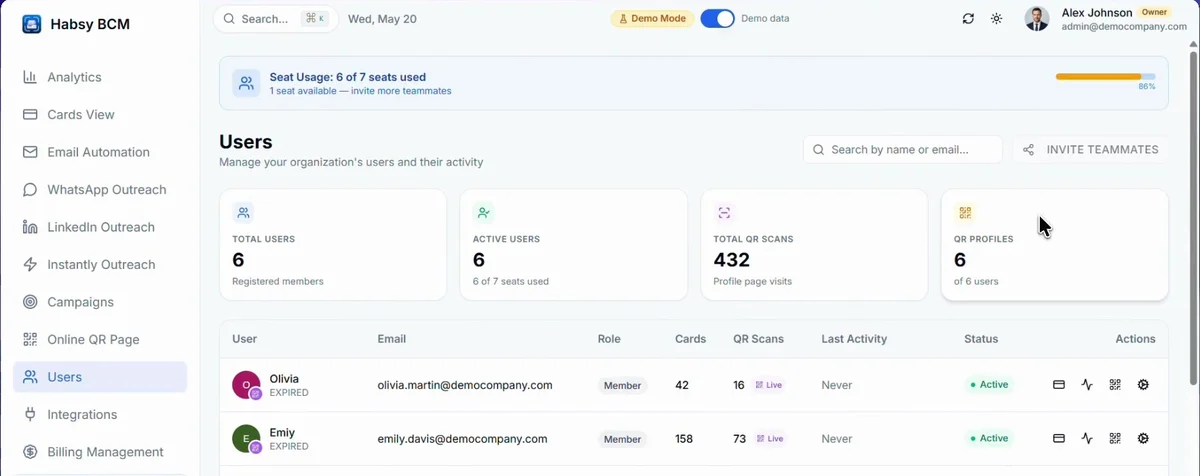Click the Cards column header

(691, 339)
